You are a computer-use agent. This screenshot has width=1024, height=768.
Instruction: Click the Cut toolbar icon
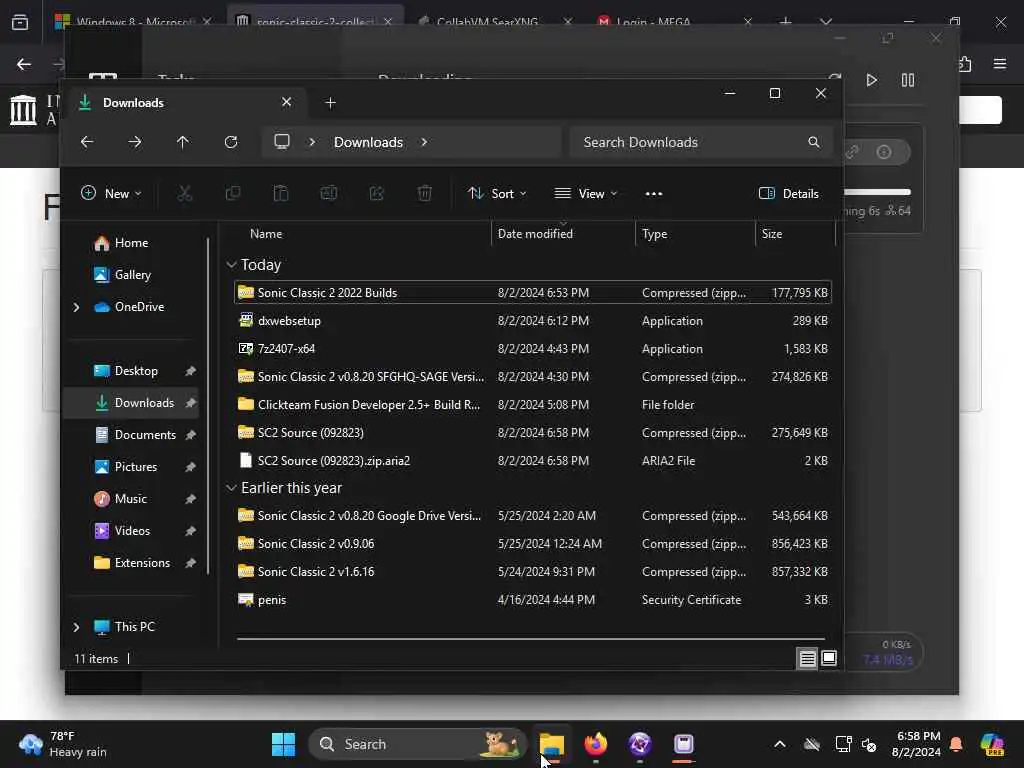tap(185, 193)
